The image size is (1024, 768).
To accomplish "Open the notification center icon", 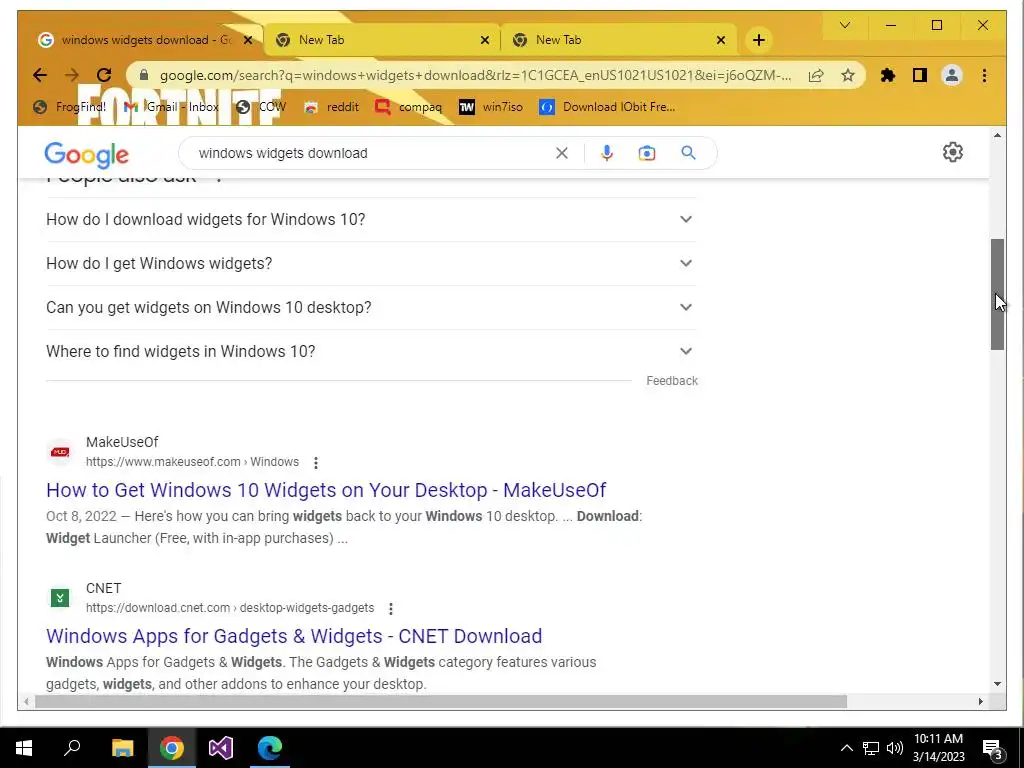I will [993, 749].
